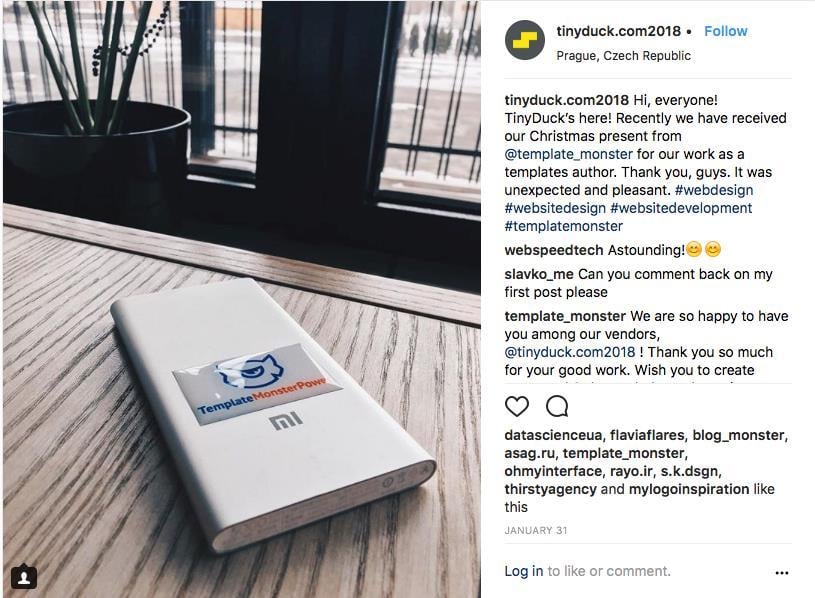Open the #webdesign hashtag
This screenshot has width=815, height=598.
pos(714,190)
